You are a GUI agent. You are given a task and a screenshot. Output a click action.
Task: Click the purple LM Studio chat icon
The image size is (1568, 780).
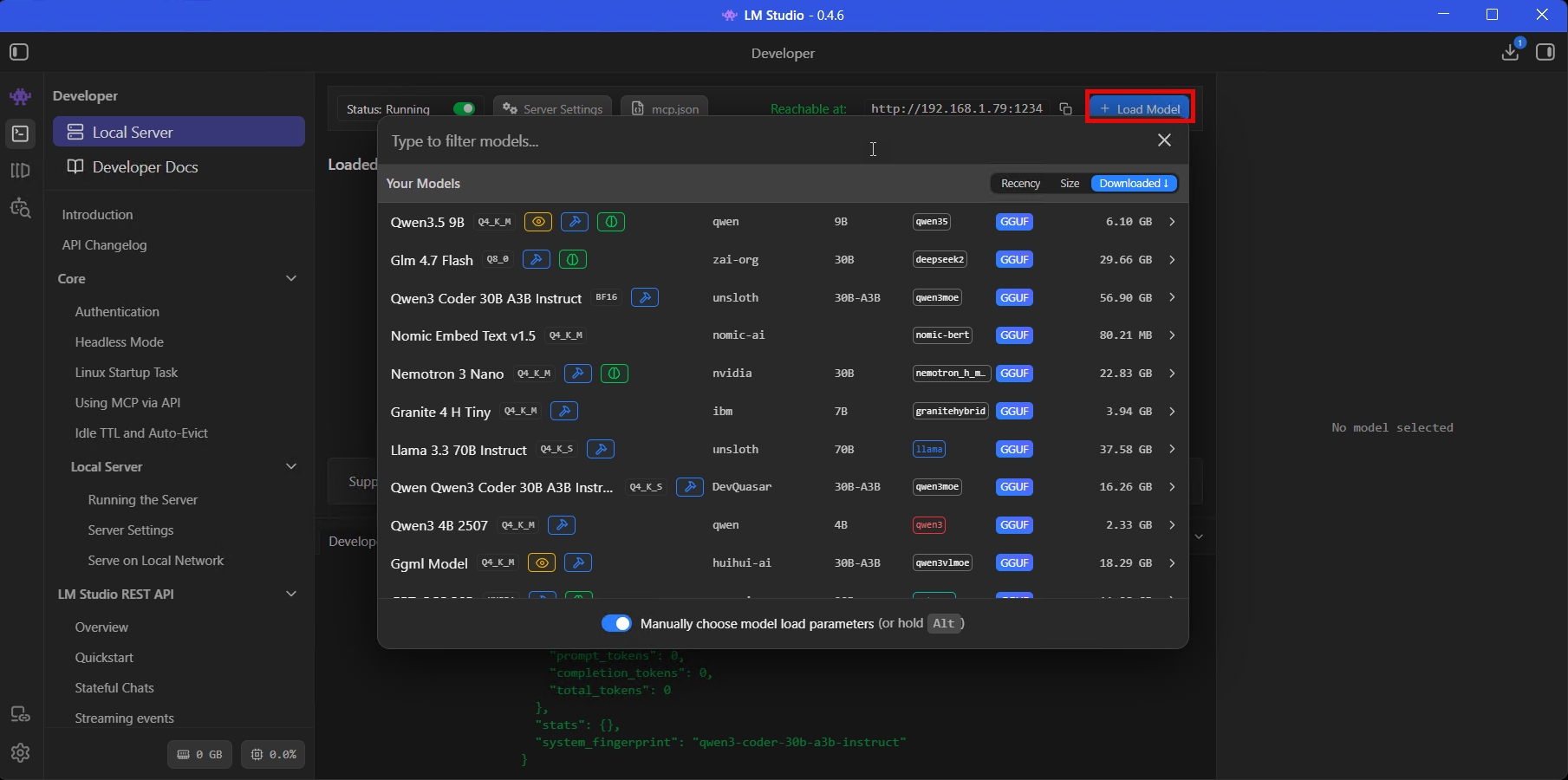pos(20,96)
